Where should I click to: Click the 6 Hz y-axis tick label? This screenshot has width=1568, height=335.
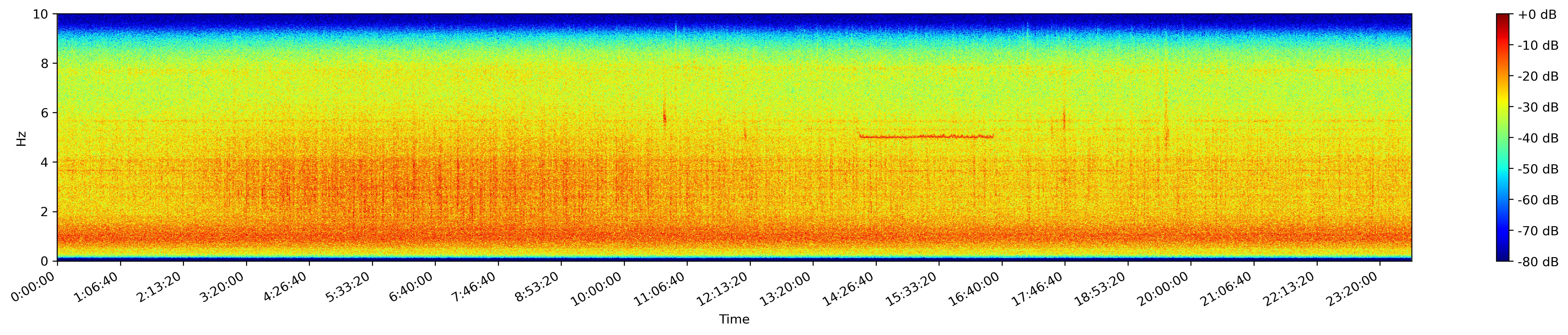click(x=44, y=113)
